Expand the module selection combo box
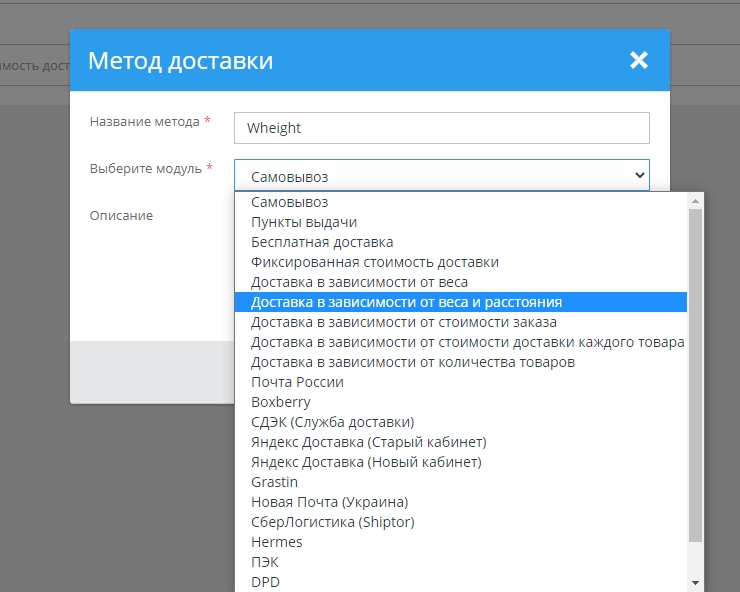The width and height of the screenshot is (740, 592). pos(441,176)
